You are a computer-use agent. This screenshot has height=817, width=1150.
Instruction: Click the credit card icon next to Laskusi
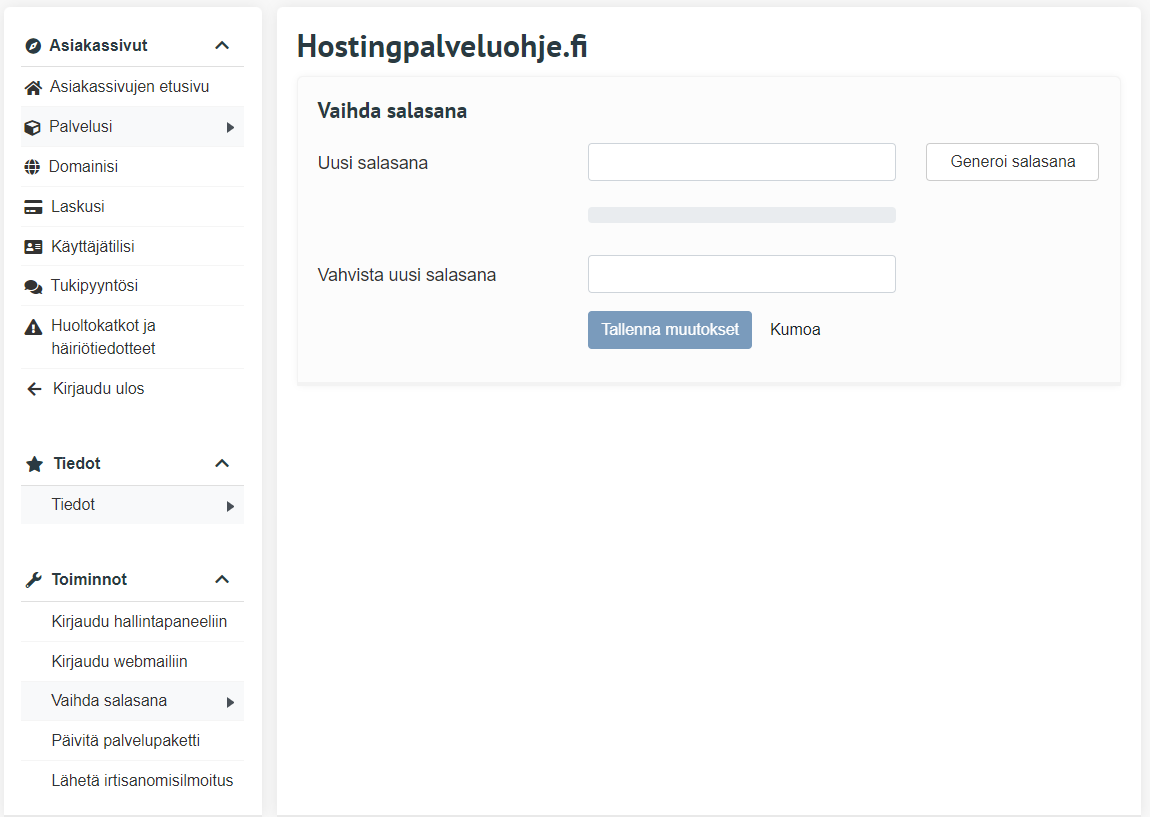33,208
